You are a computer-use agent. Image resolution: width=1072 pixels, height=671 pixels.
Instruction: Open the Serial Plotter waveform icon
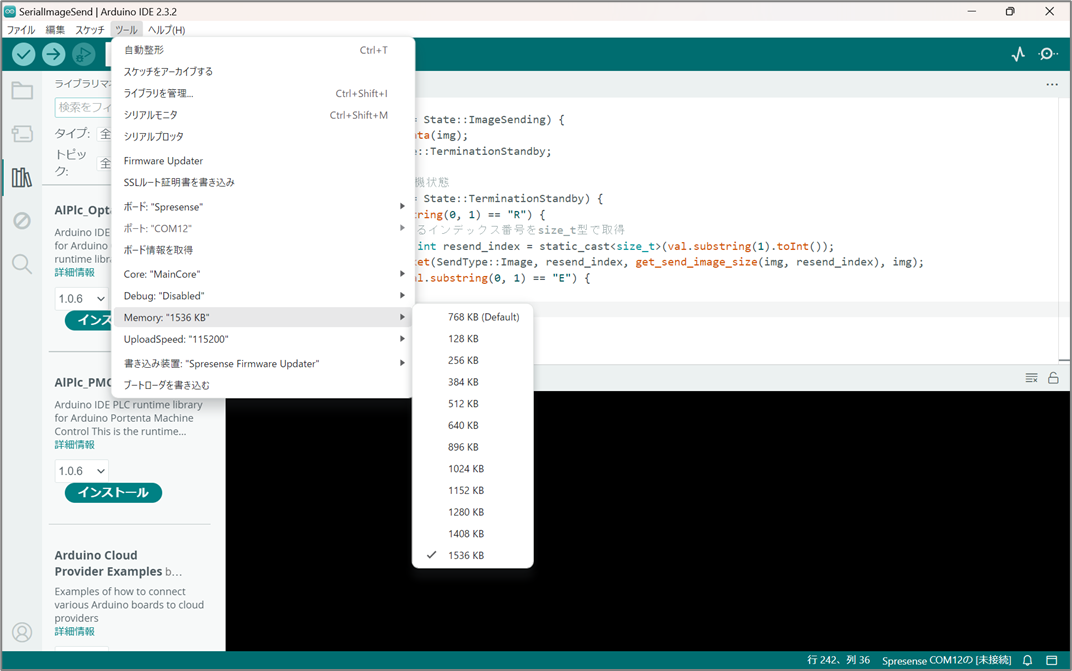pyautogui.click(x=1018, y=55)
